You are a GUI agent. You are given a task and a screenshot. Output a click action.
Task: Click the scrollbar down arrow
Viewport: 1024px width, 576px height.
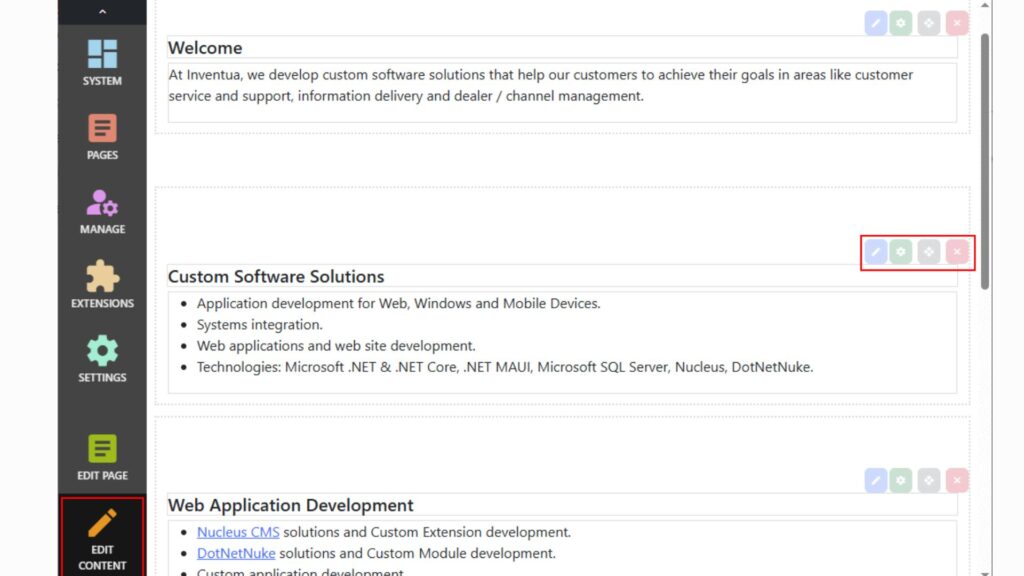[985, 573]
